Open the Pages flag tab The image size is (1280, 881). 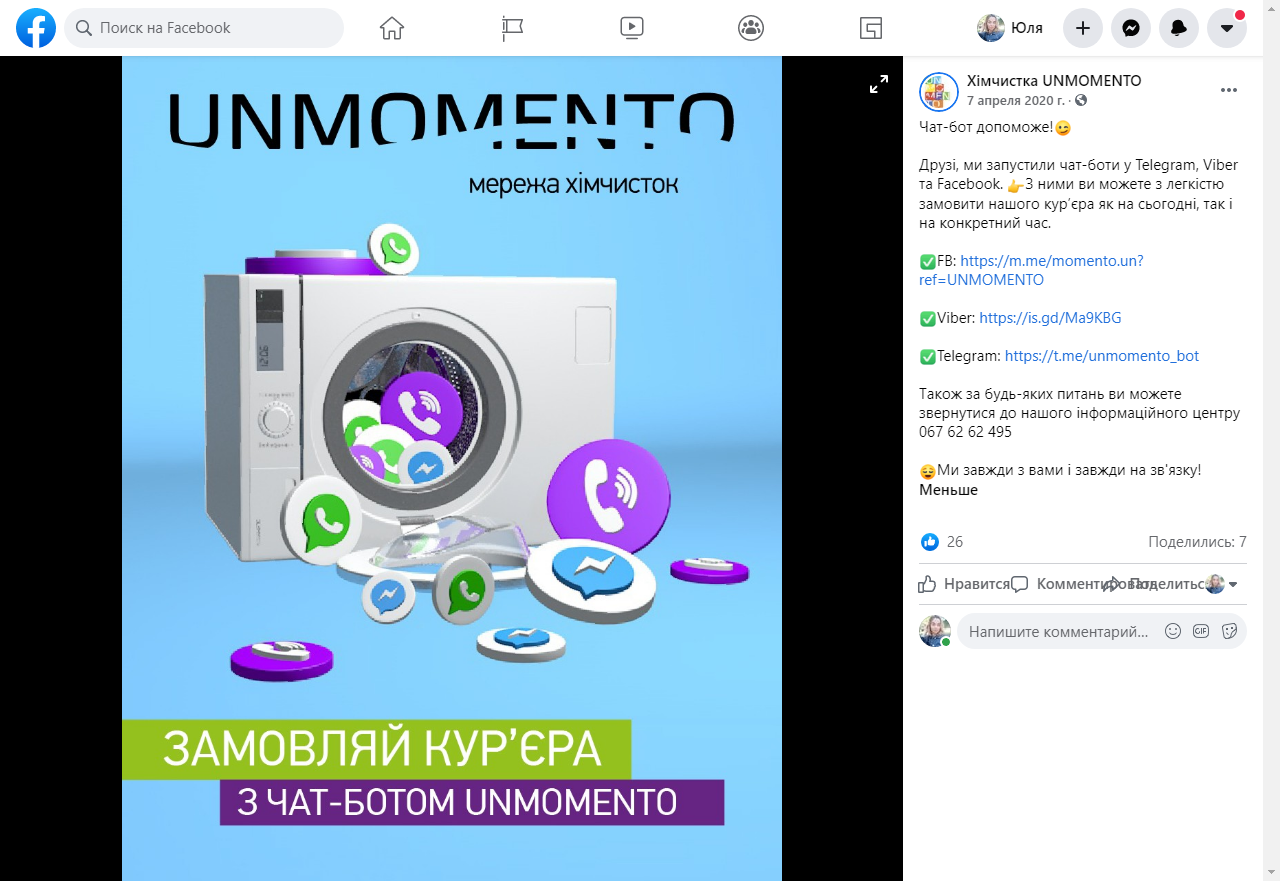[x=512, y=28]
